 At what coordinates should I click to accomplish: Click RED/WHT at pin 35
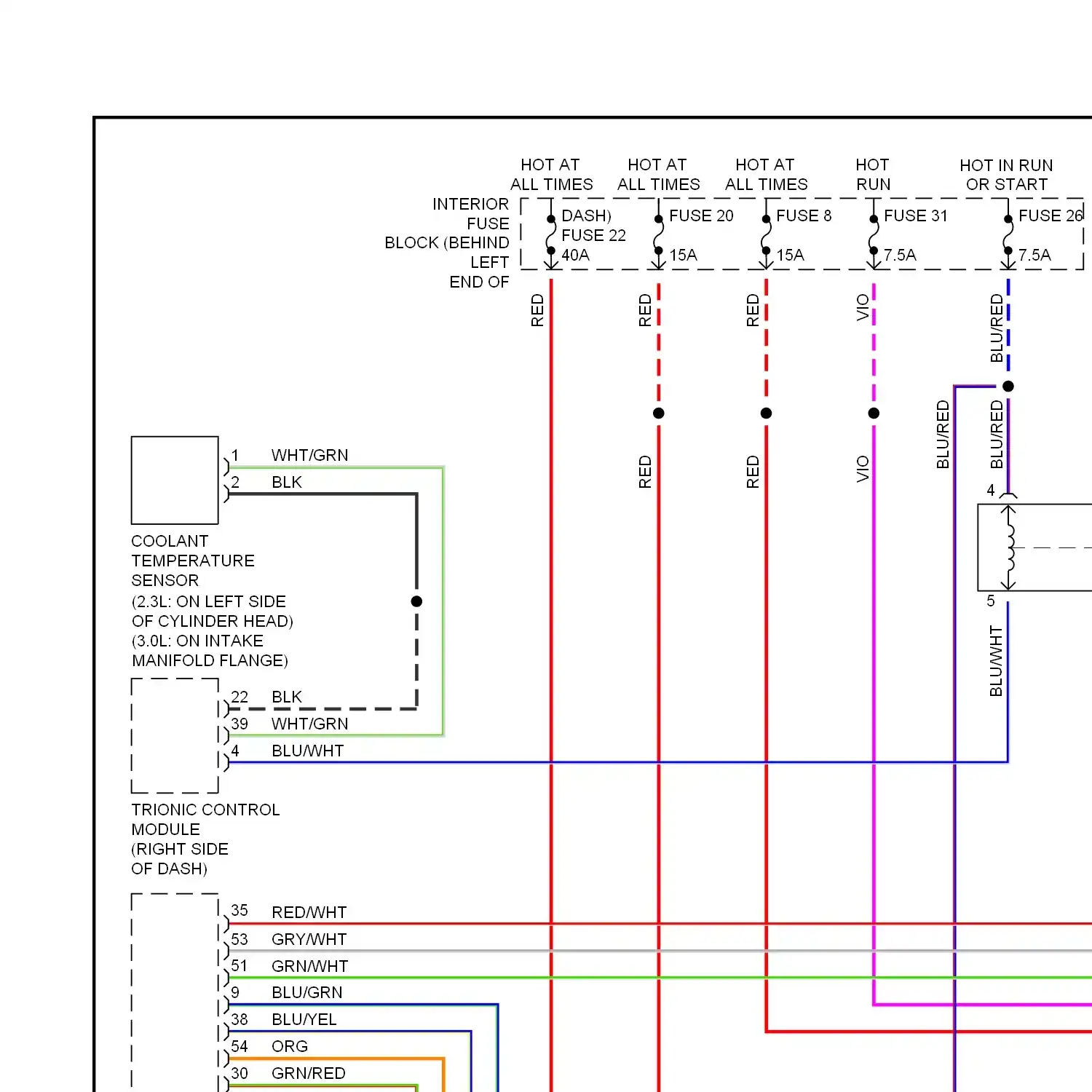pos(309,912)
